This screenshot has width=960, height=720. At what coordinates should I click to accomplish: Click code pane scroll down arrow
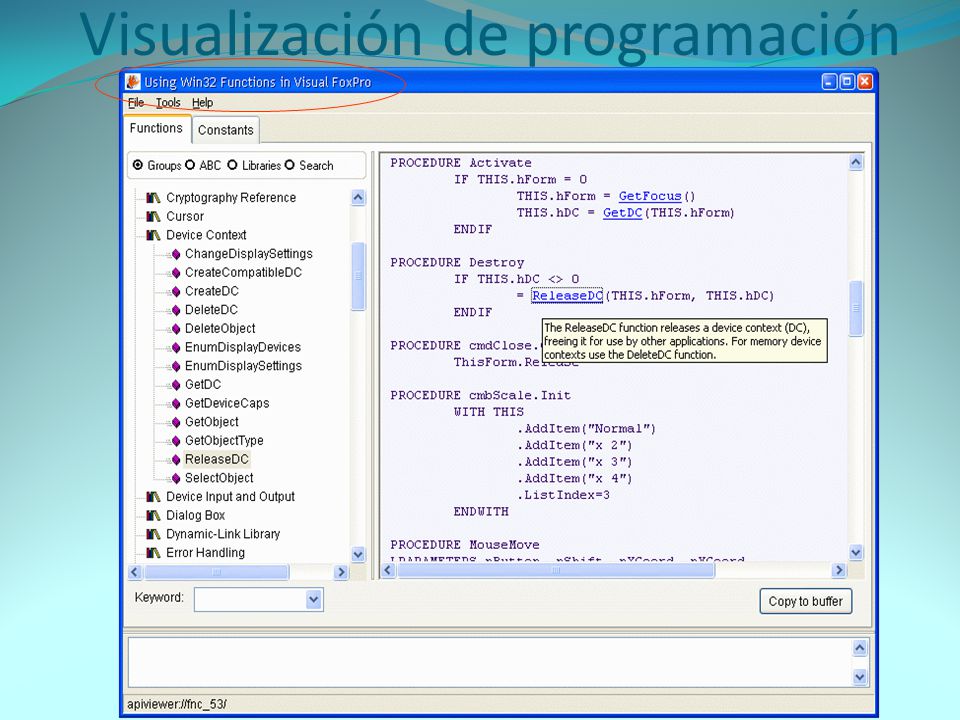click(856, 552)
